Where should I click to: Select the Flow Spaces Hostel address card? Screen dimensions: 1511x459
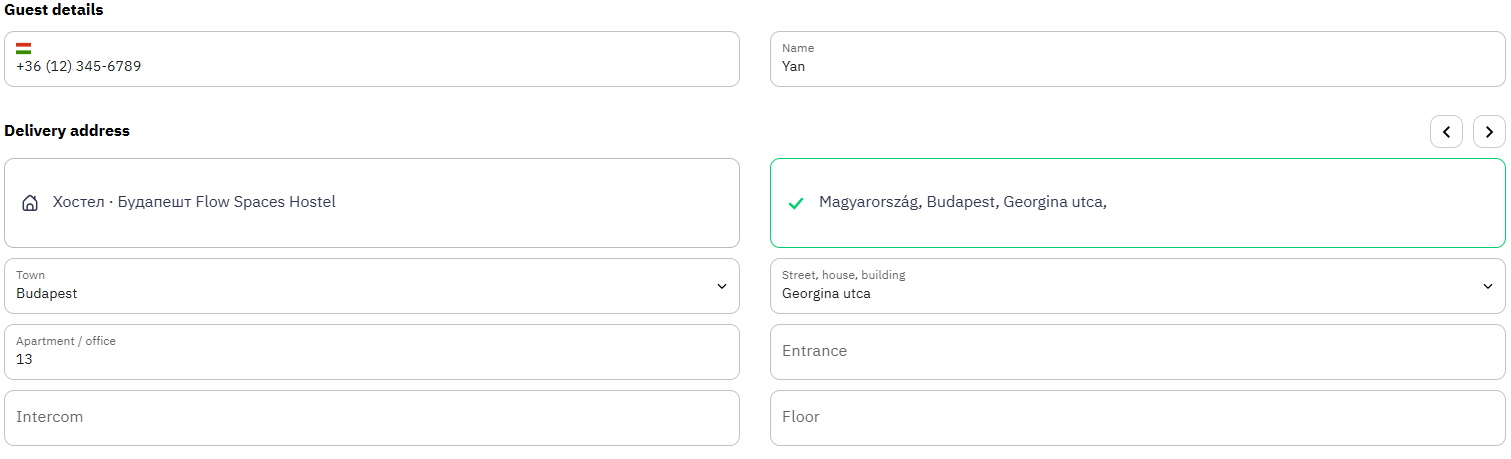pyautogui.click(x=372, y=203)
